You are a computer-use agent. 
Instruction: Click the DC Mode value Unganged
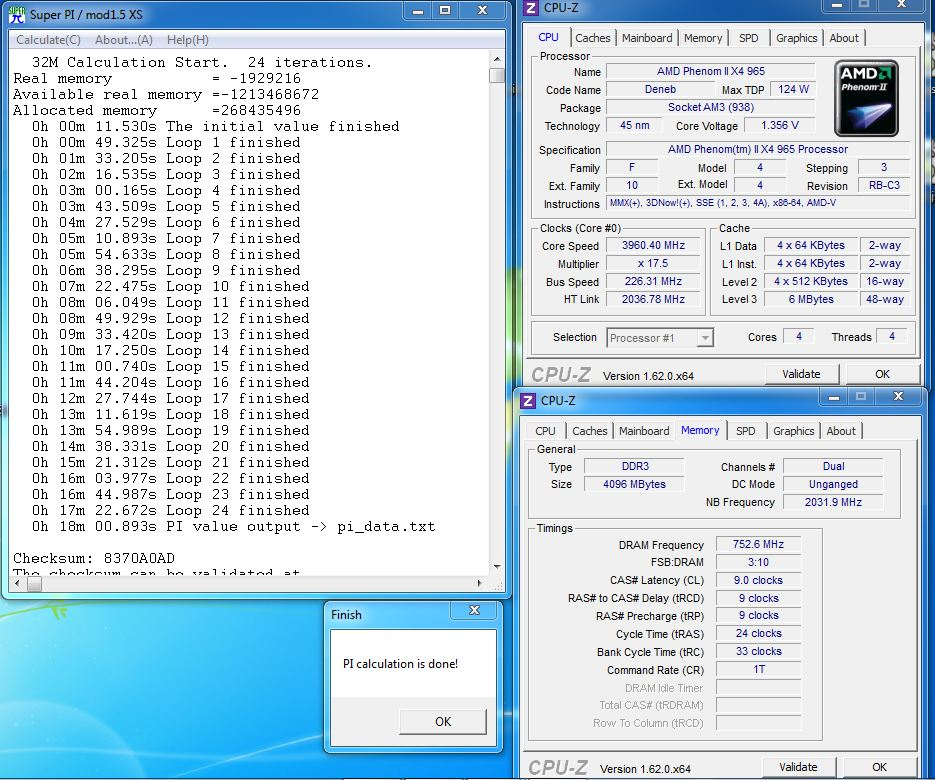coord(833,484)
